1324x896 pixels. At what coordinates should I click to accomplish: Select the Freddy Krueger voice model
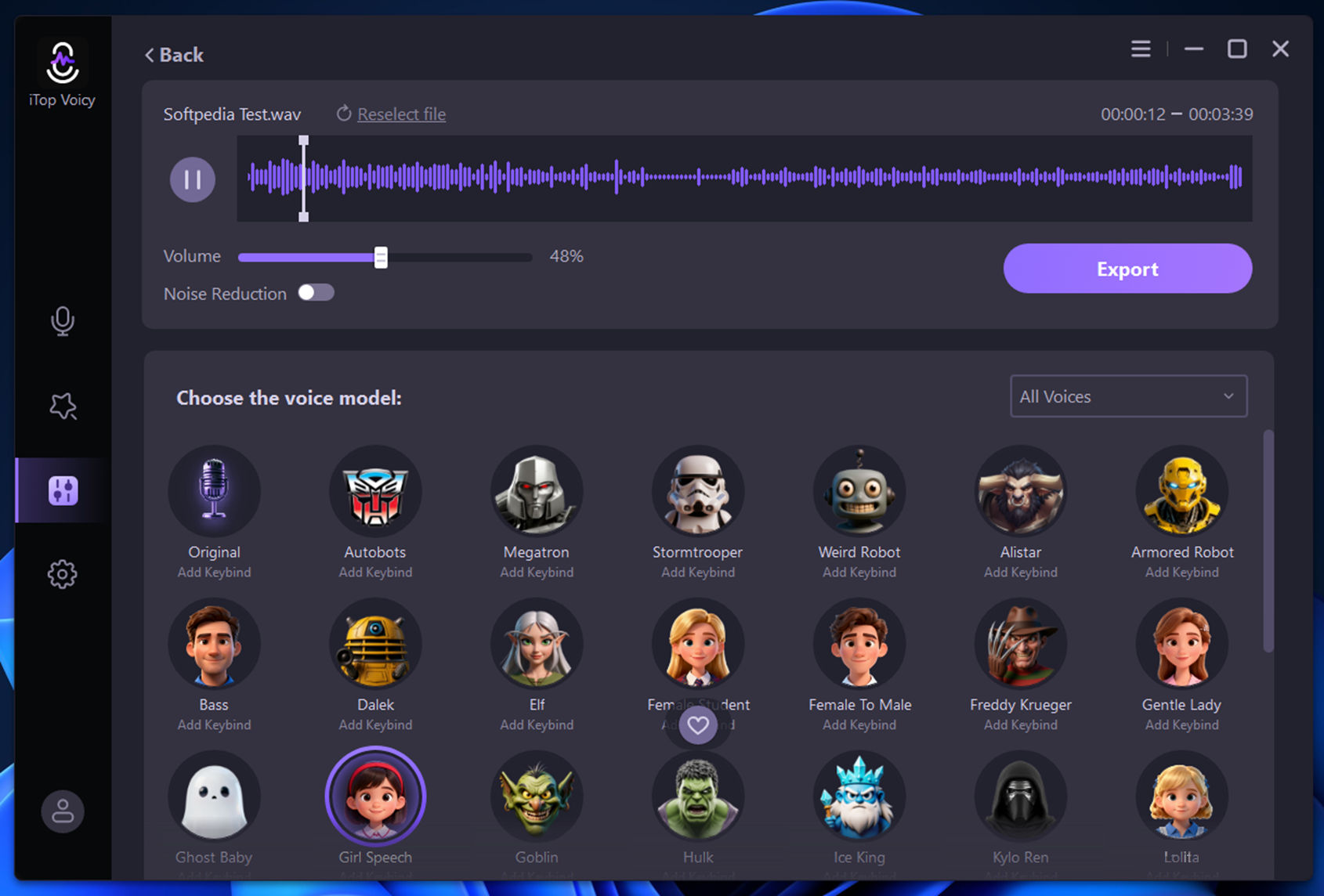(x=1021, y=644)
